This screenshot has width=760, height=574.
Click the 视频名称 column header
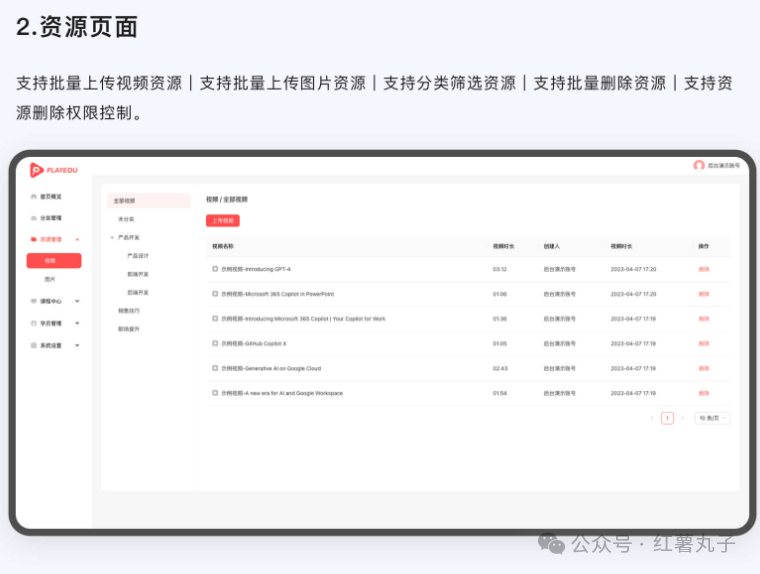pyautogui.click(x=223, y=246)
